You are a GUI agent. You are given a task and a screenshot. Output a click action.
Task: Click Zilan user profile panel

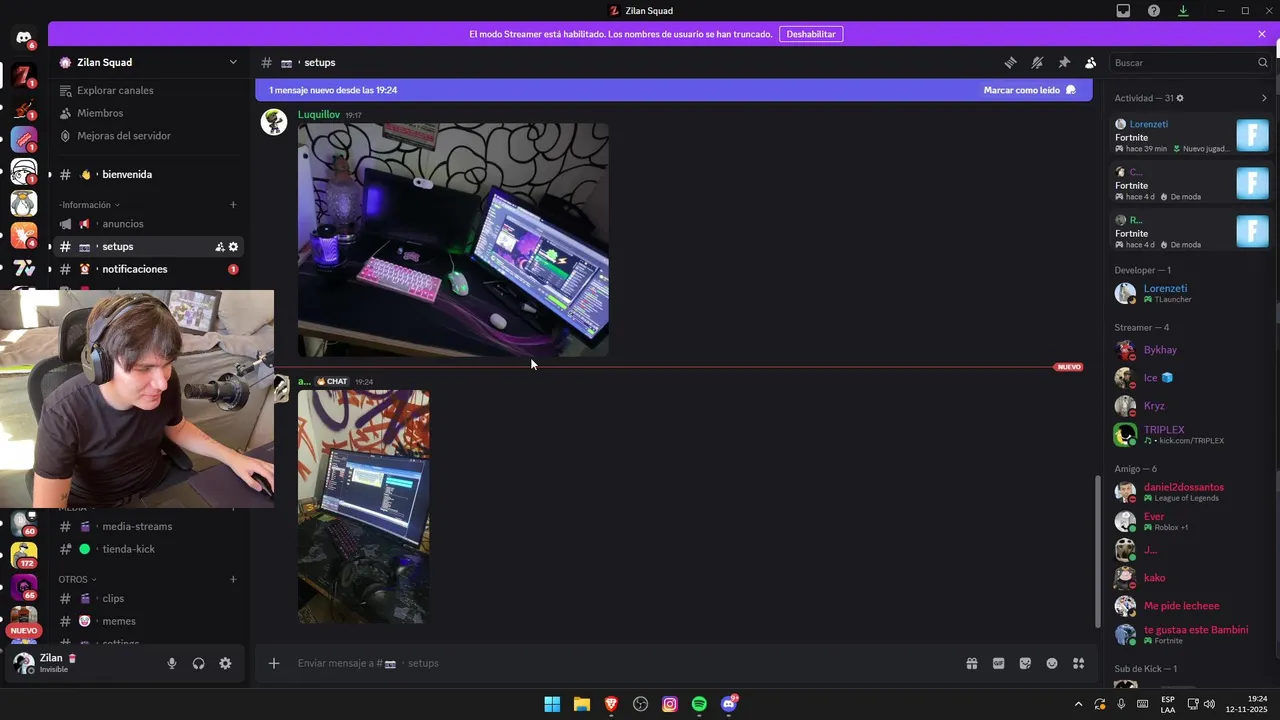click(80, 663)
